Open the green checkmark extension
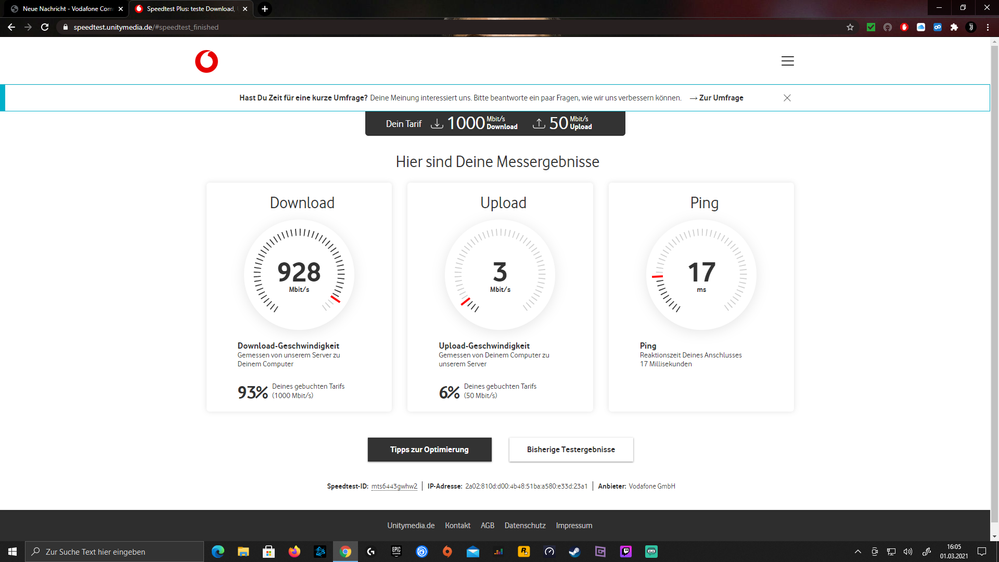This screenshot has height=562, width=999. tap(871, 27)
